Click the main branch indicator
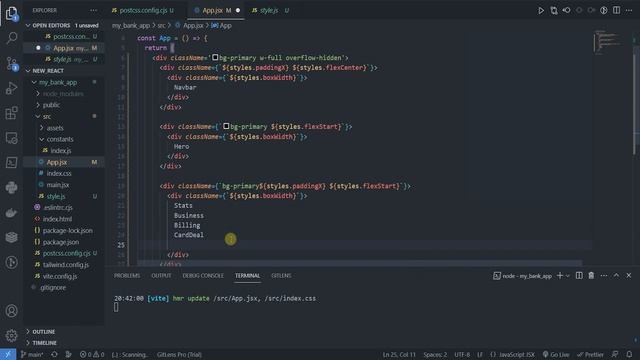640x360 pixels. (32, 354)
